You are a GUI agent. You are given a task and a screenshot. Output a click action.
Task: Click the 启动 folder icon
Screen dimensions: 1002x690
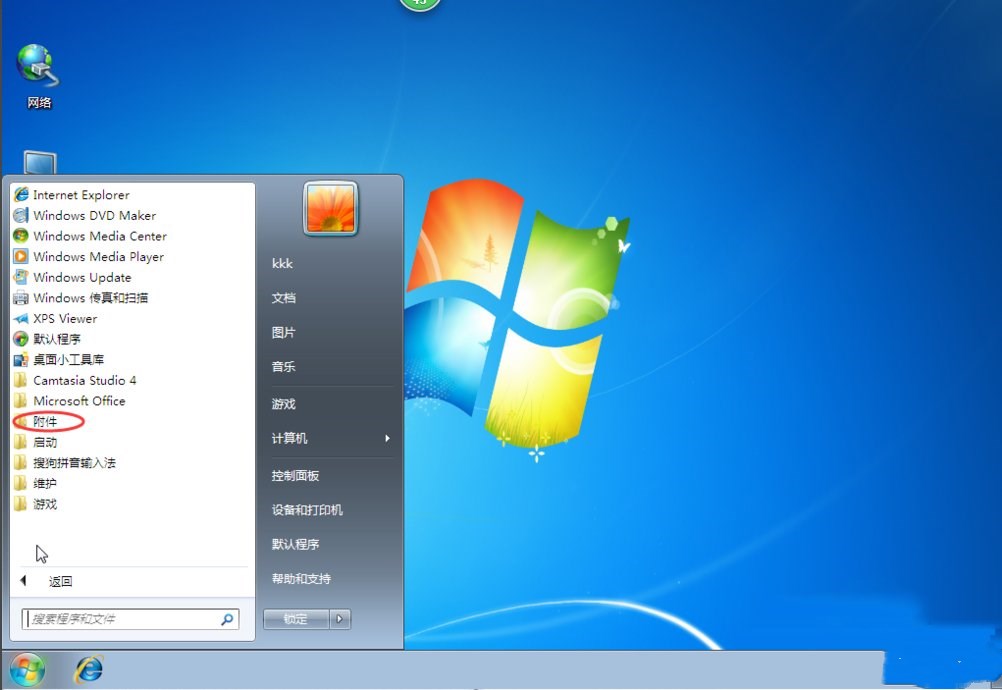tap(21, 442)
